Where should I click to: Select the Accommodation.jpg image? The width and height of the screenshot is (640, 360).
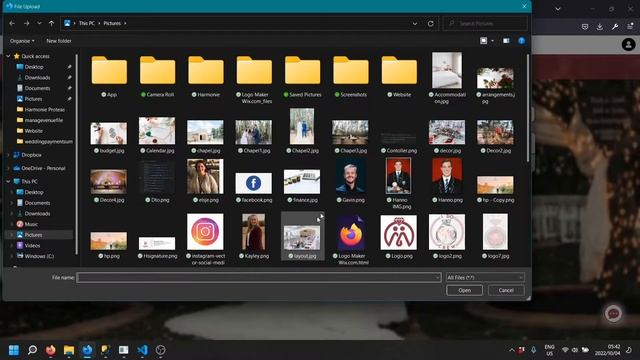click(447, 70)
